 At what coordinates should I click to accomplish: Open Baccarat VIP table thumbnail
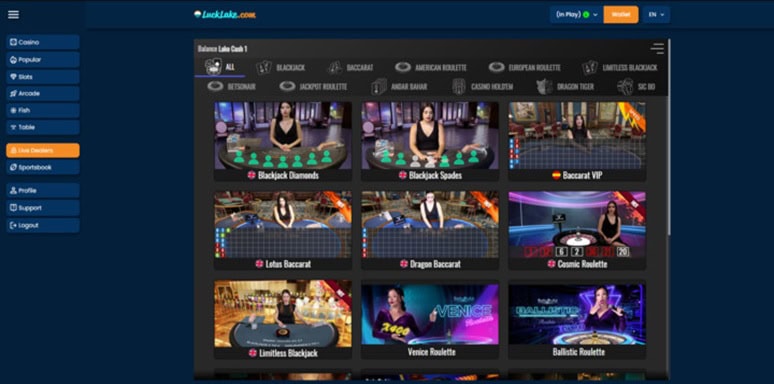577,136
